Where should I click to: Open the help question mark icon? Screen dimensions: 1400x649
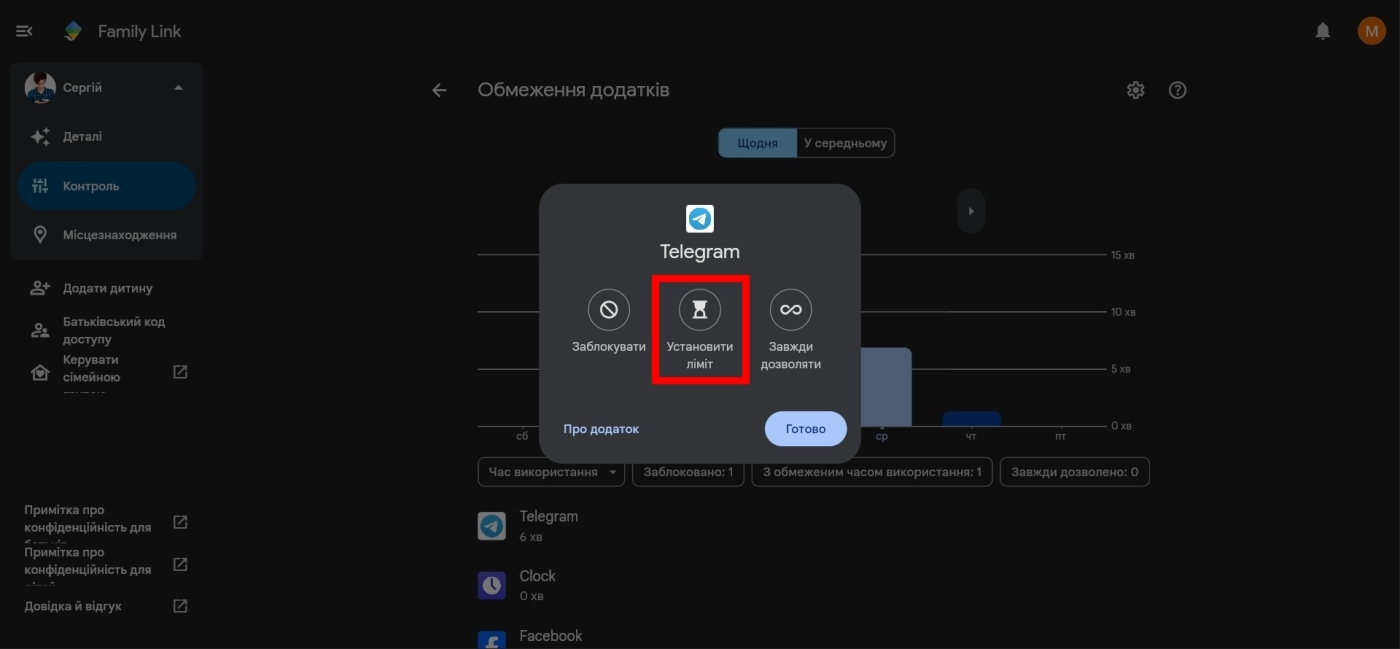point(1178,90)
